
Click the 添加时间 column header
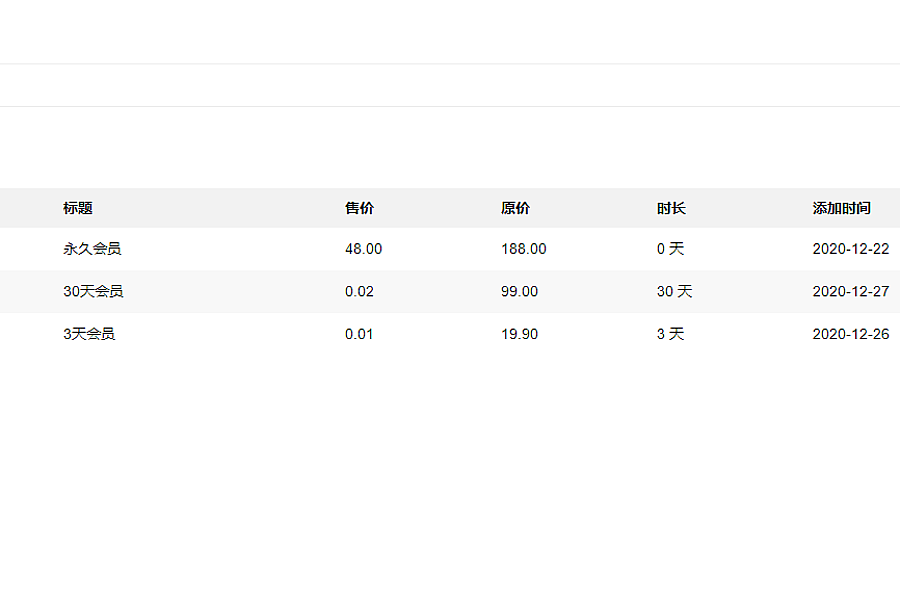click(x=841, y=208)
